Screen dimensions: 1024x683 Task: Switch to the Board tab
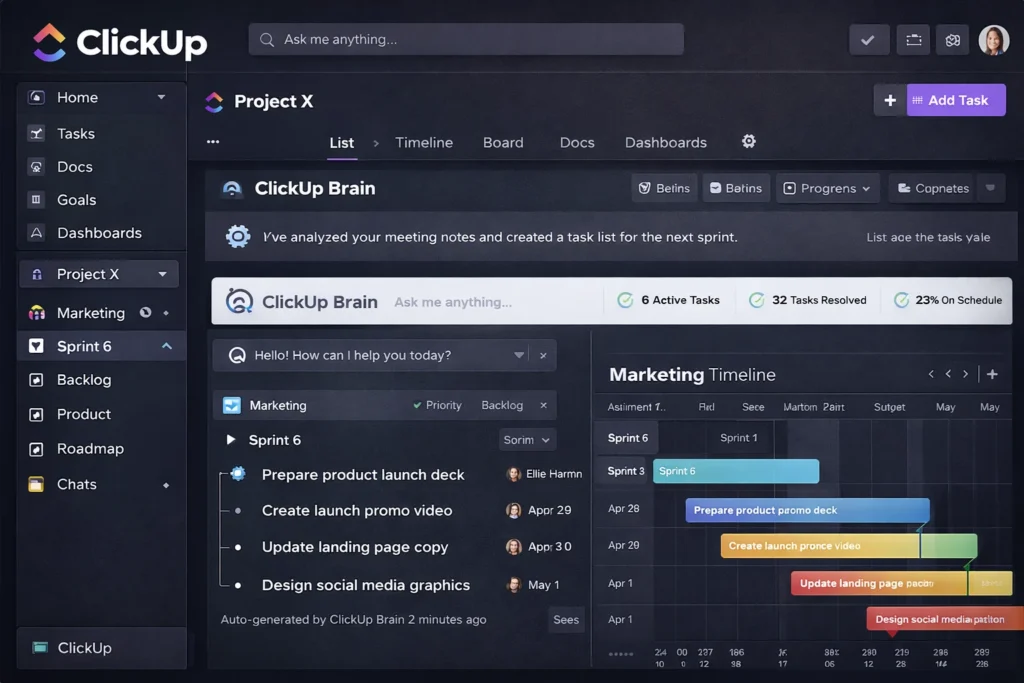coord(503,143)
